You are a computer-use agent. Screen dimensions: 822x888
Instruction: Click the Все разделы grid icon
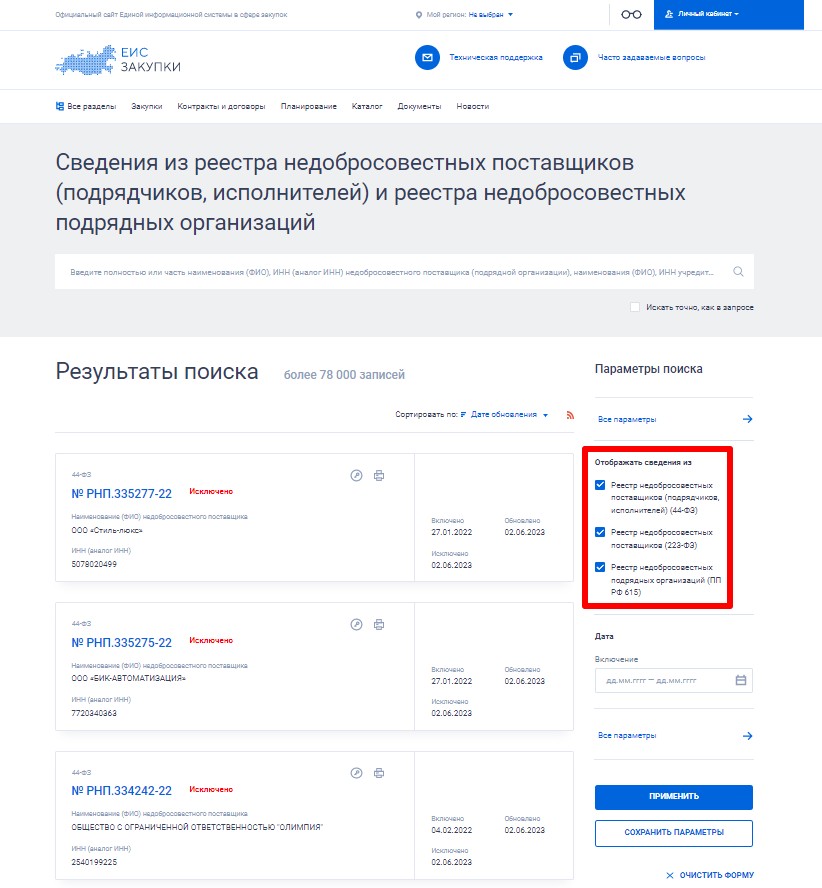(x=59, y=106)
